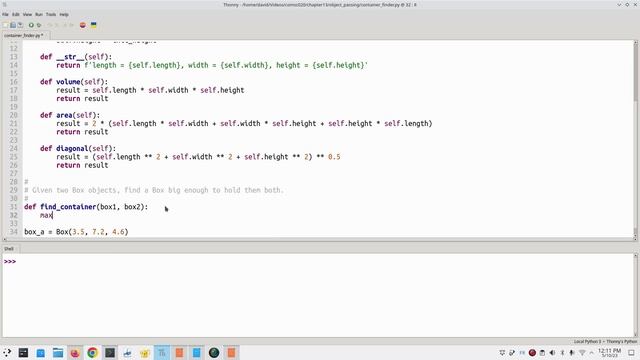Screen dimensions: 640x360
Task: Click the New file toolbar icon
Action: click(x=5, y=25)
